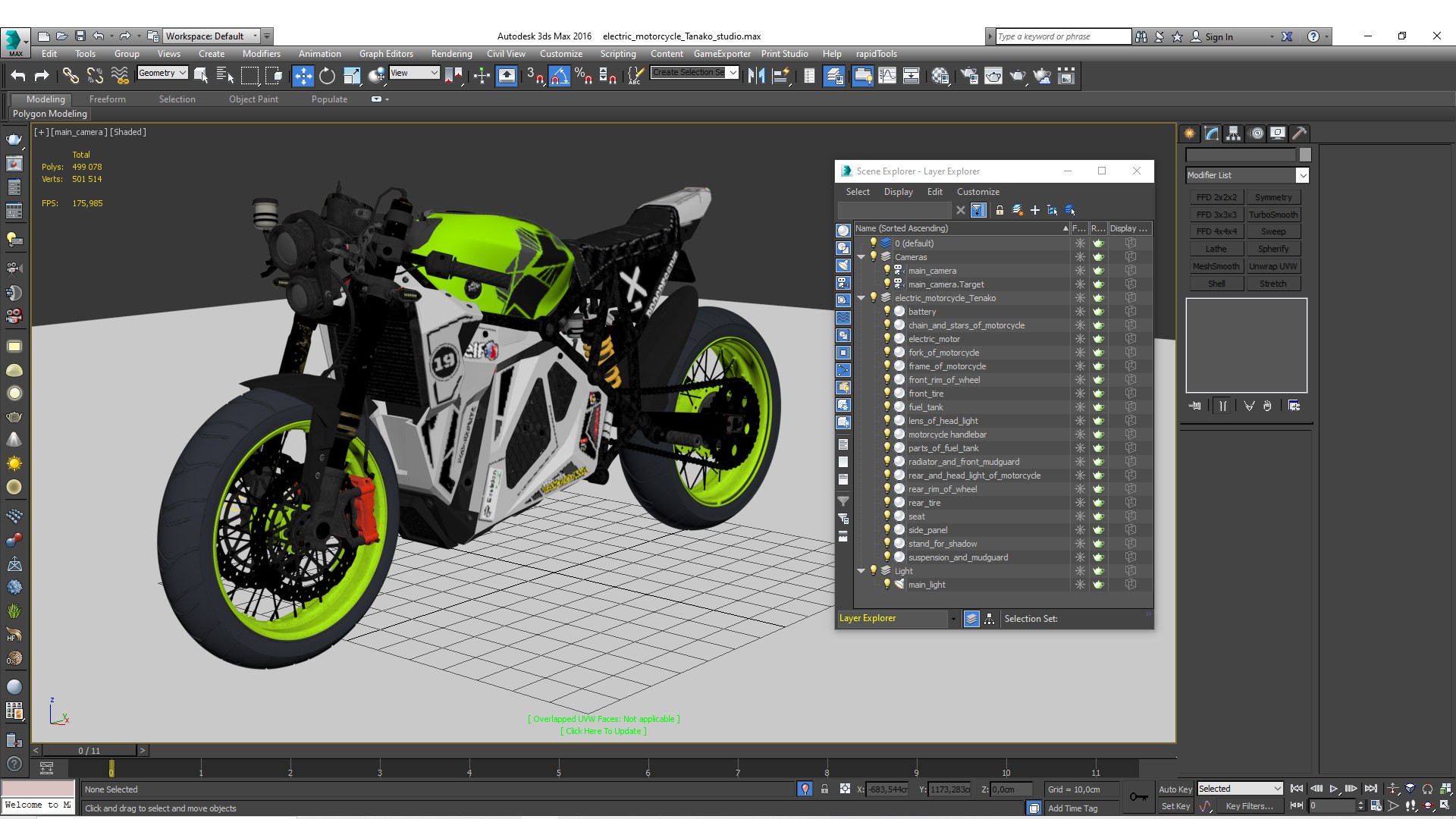Toggle visibility bulb of fuel_tank object
The width and height of the screenshot is (1456, 819).
tap(886, 406)
